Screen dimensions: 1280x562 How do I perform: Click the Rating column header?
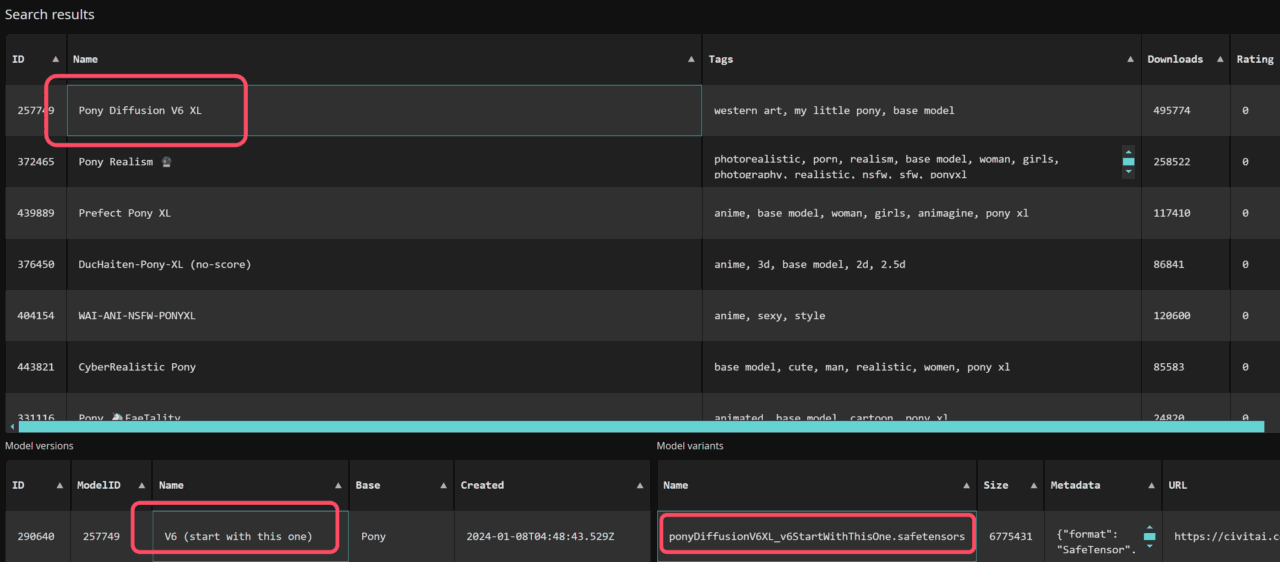coord(1255,60)
